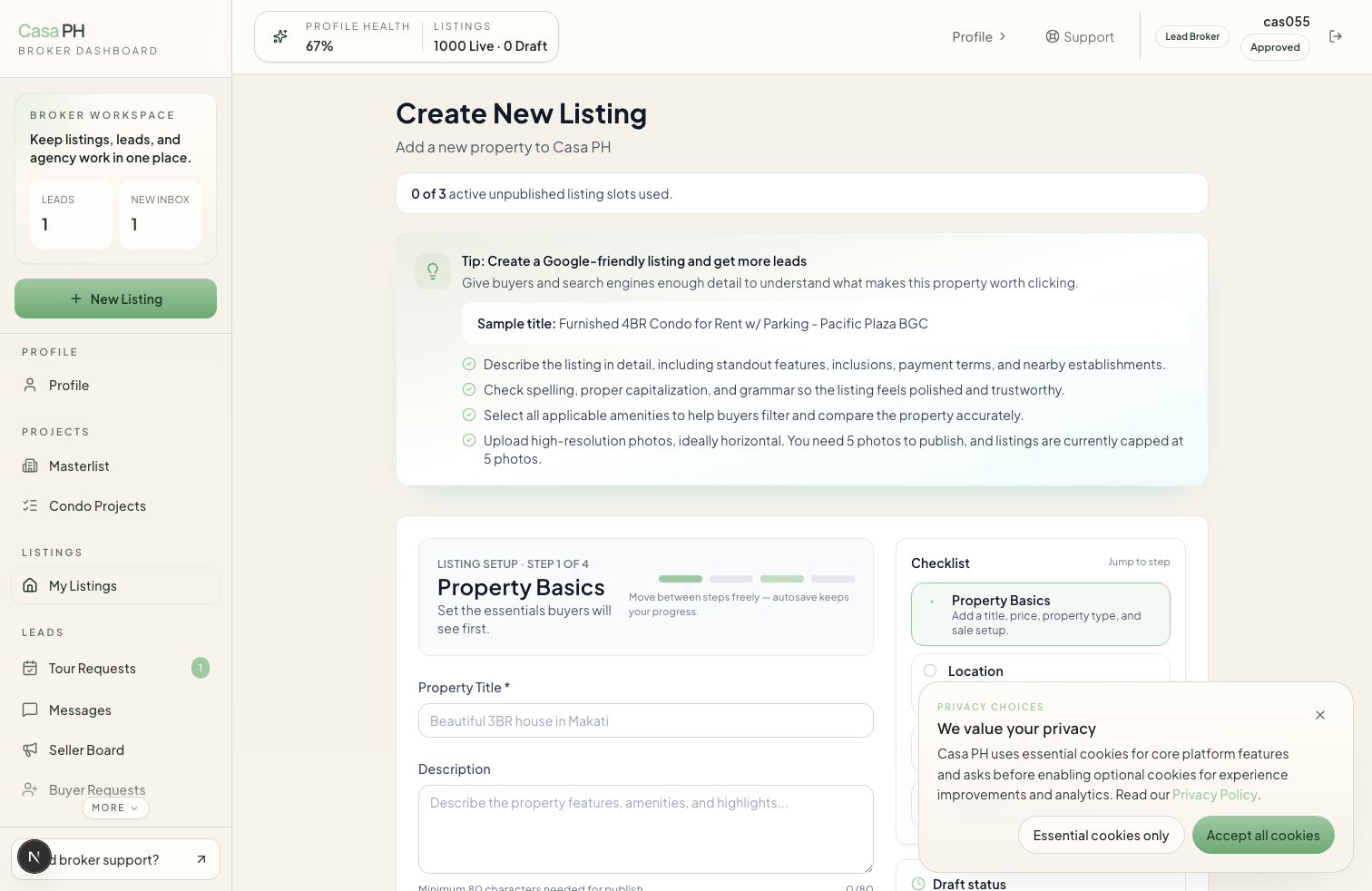This screenshot has width=1372, height=891.
Task: Click the Buyer Requests icon
Action: (x=31, y=789)
